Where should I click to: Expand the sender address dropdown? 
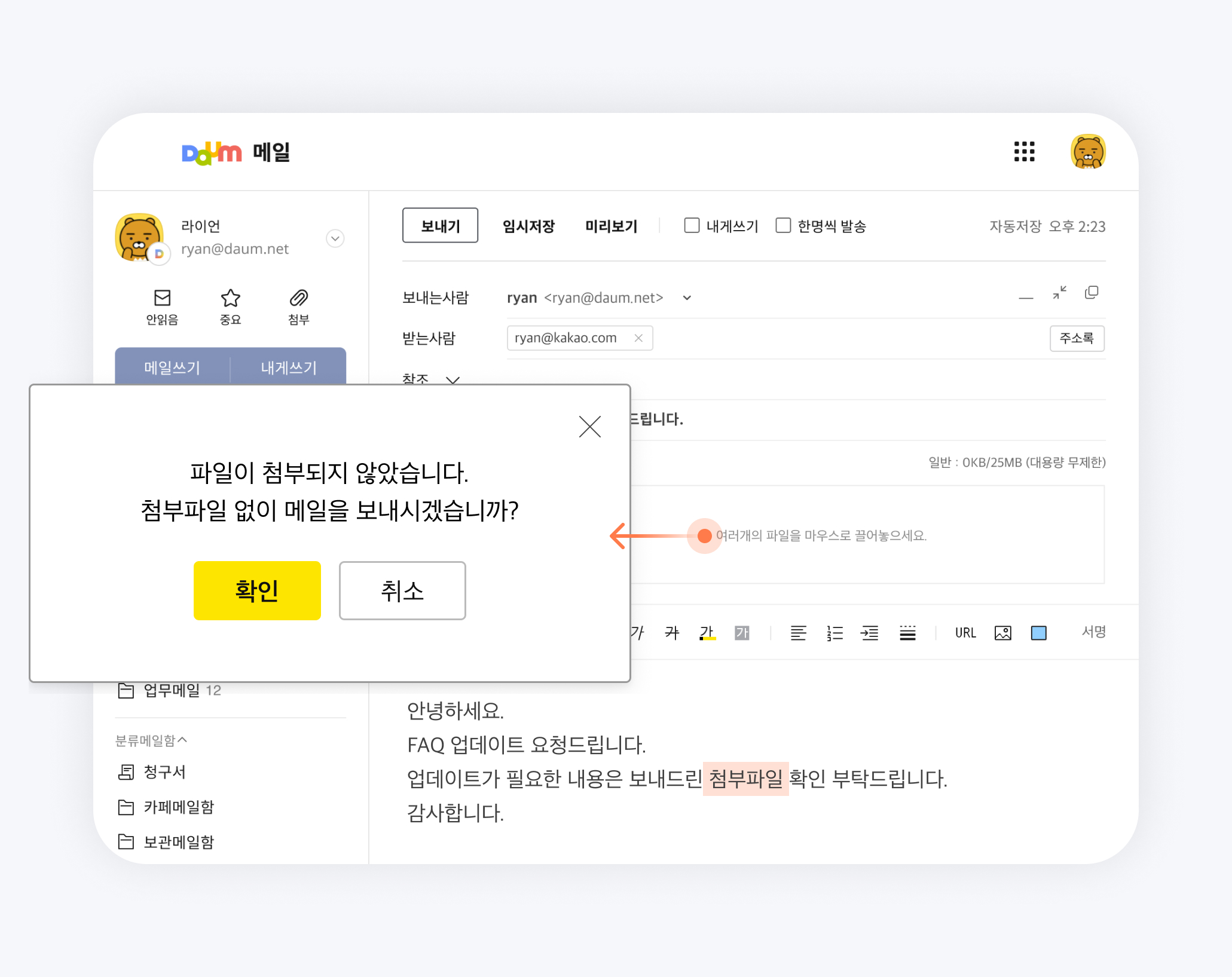coord(687,298)
